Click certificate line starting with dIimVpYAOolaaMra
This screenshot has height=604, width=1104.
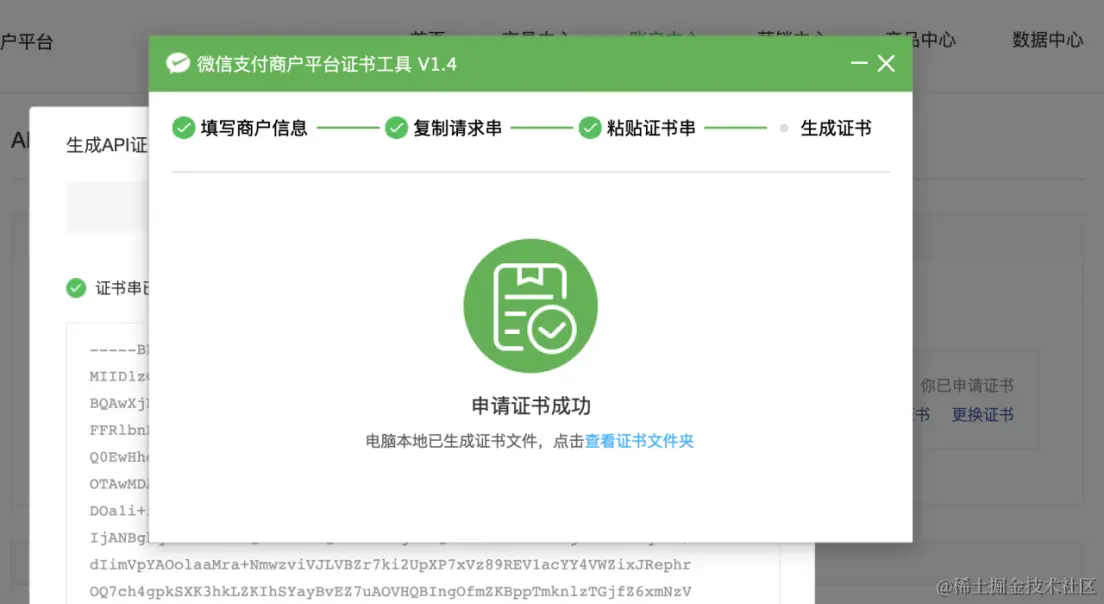[x=390, y=565]
